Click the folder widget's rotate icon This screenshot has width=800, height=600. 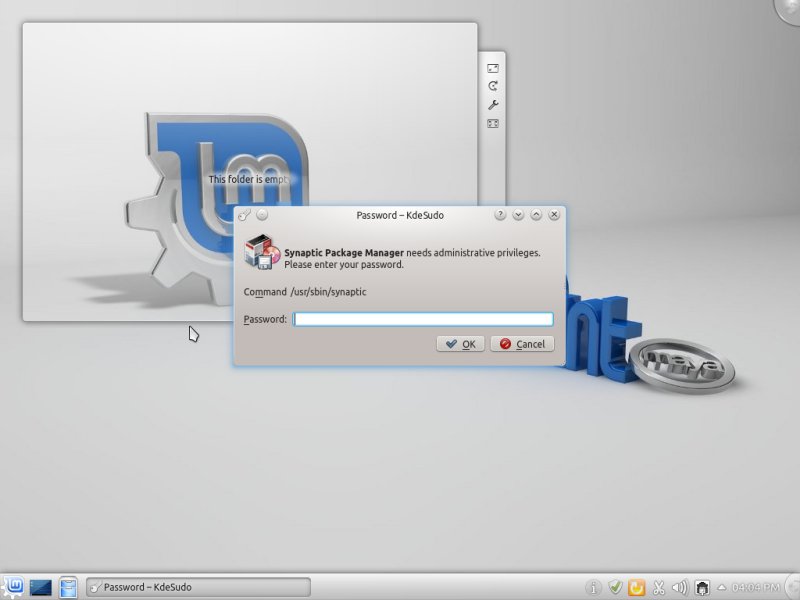click(493, 86)
